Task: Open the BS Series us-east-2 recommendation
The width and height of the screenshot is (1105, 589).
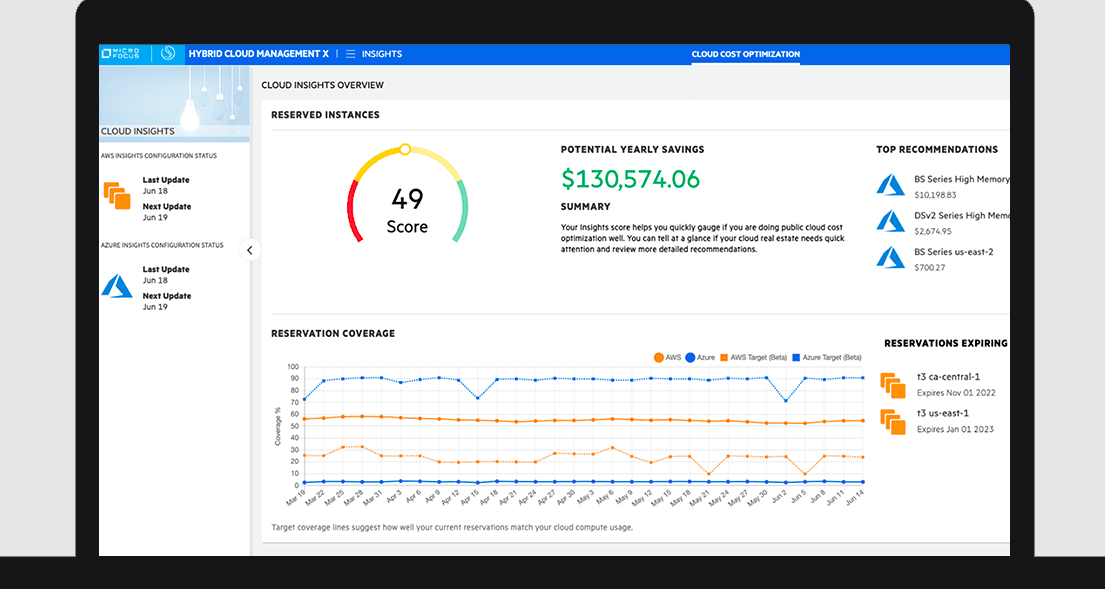Action: (x=953, y=252)
